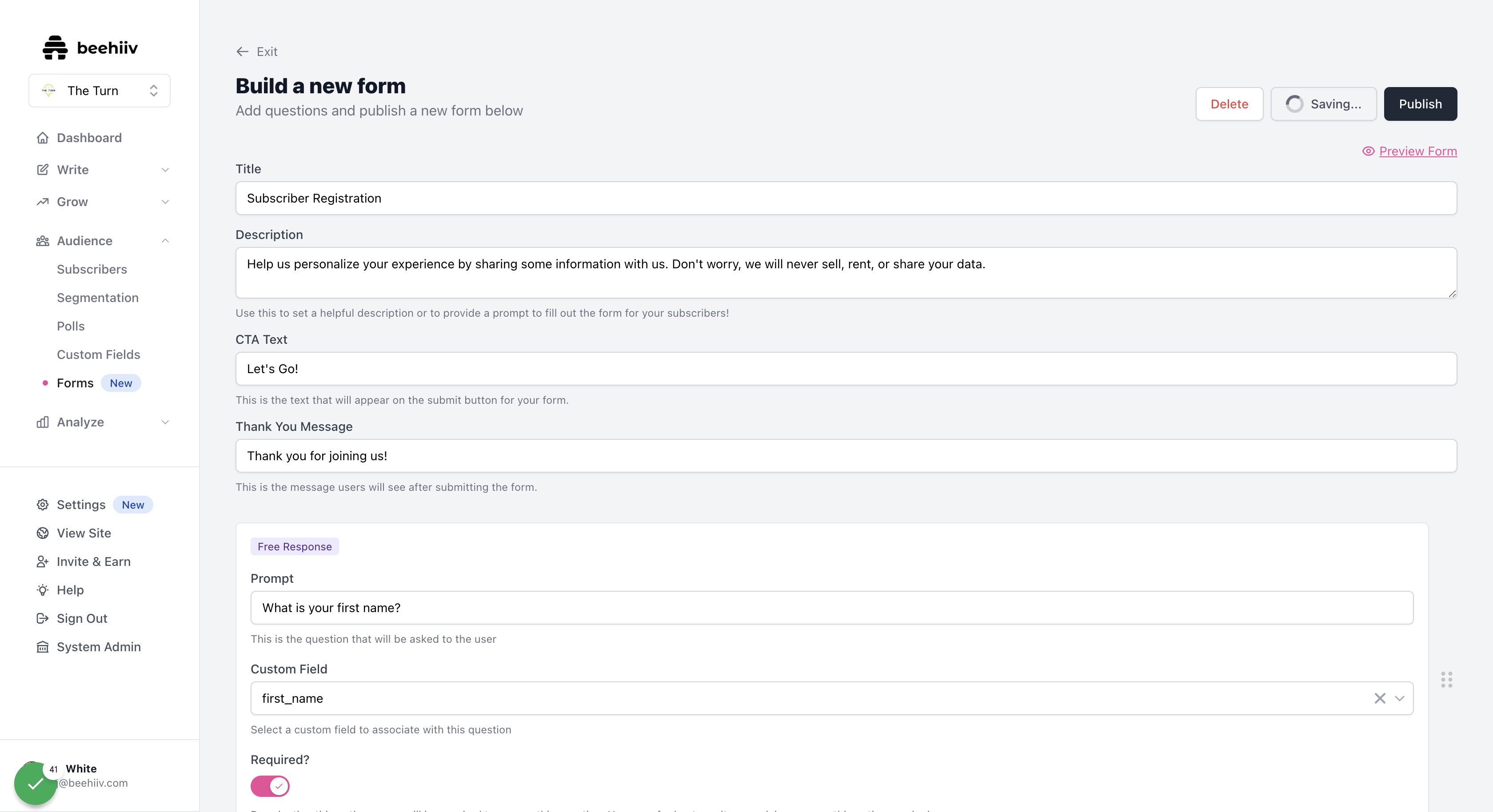Click the Sign Out arrow icon
The width and height of the screenshot is (1493, 812).
pos(42,618)
